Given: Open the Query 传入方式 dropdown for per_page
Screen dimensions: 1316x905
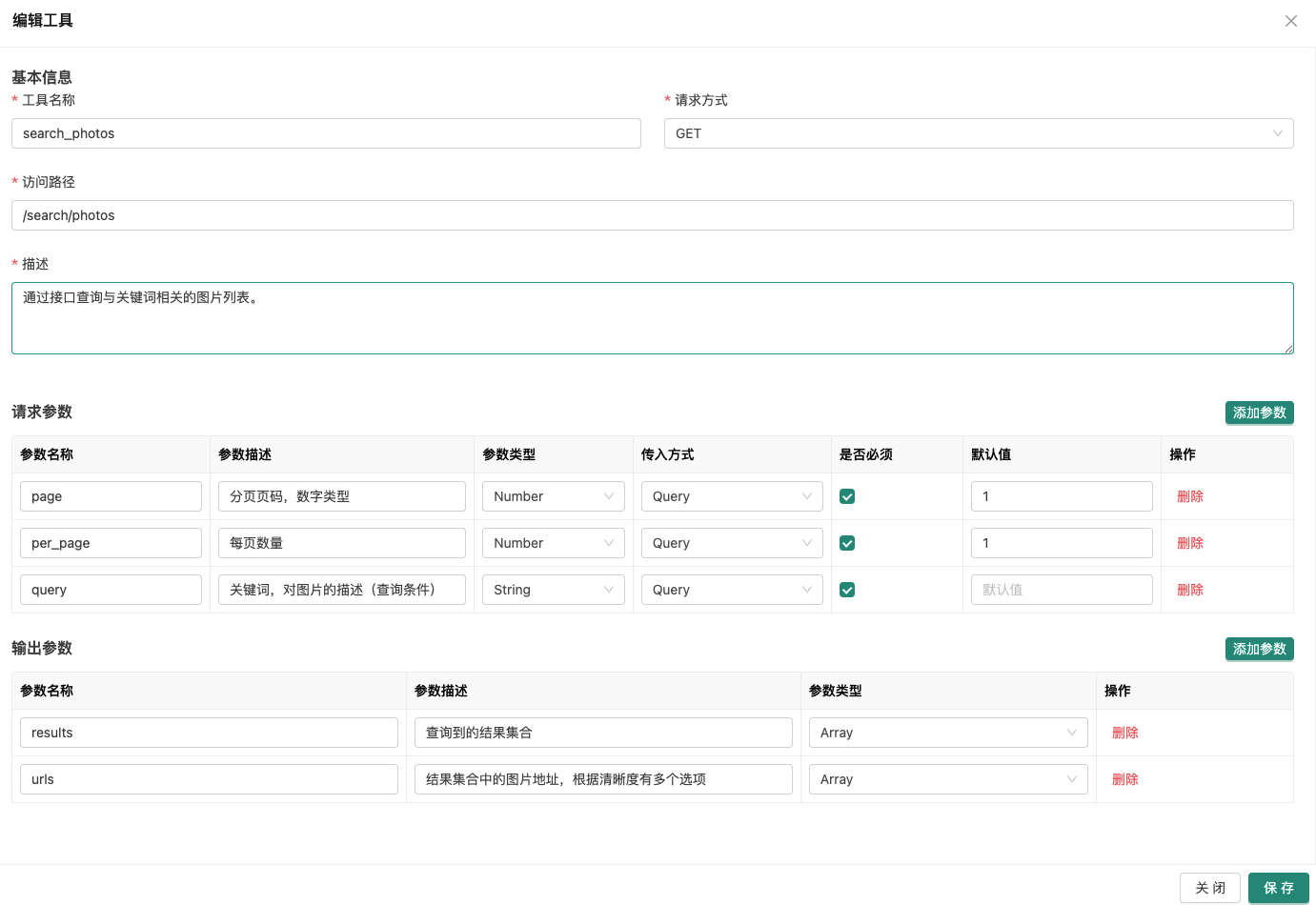Looking at the screenshot, I should [731, 543].
